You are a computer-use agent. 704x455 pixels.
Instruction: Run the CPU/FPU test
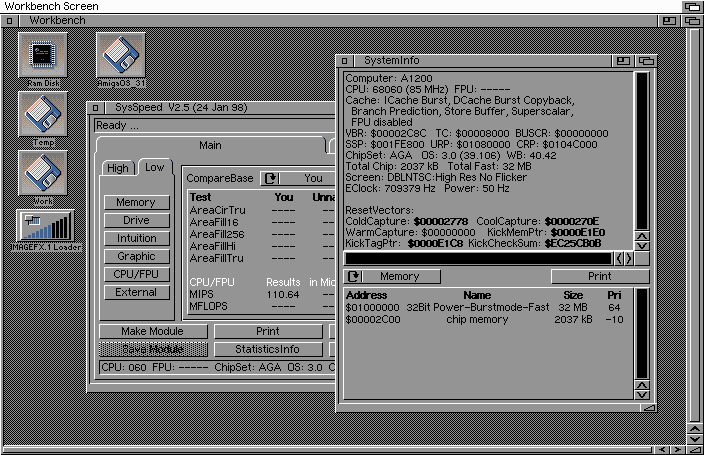coord(136,274)
